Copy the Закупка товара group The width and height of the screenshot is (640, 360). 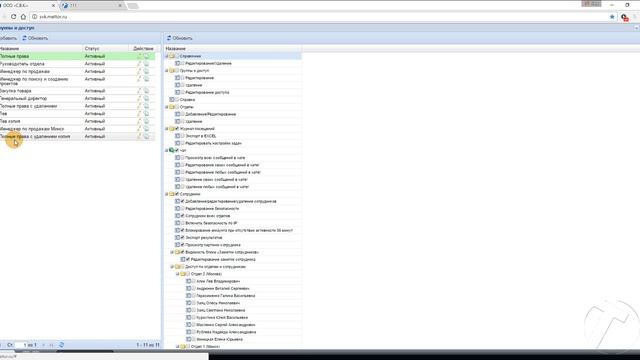[x=146, y=91]
